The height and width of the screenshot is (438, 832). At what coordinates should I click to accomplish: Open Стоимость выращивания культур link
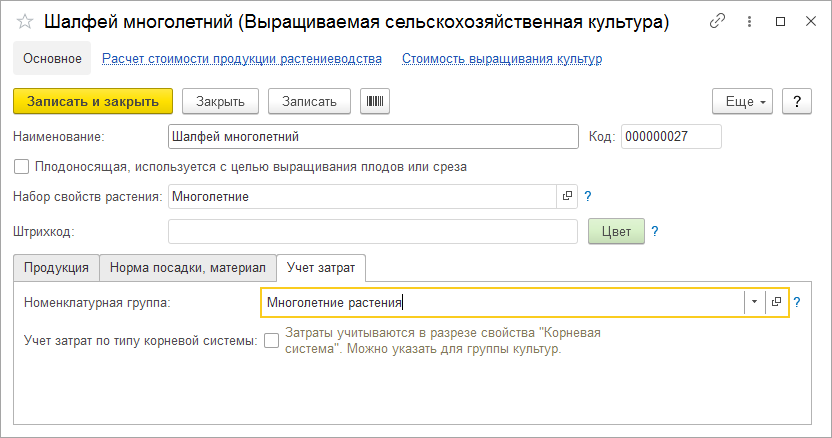501,59
